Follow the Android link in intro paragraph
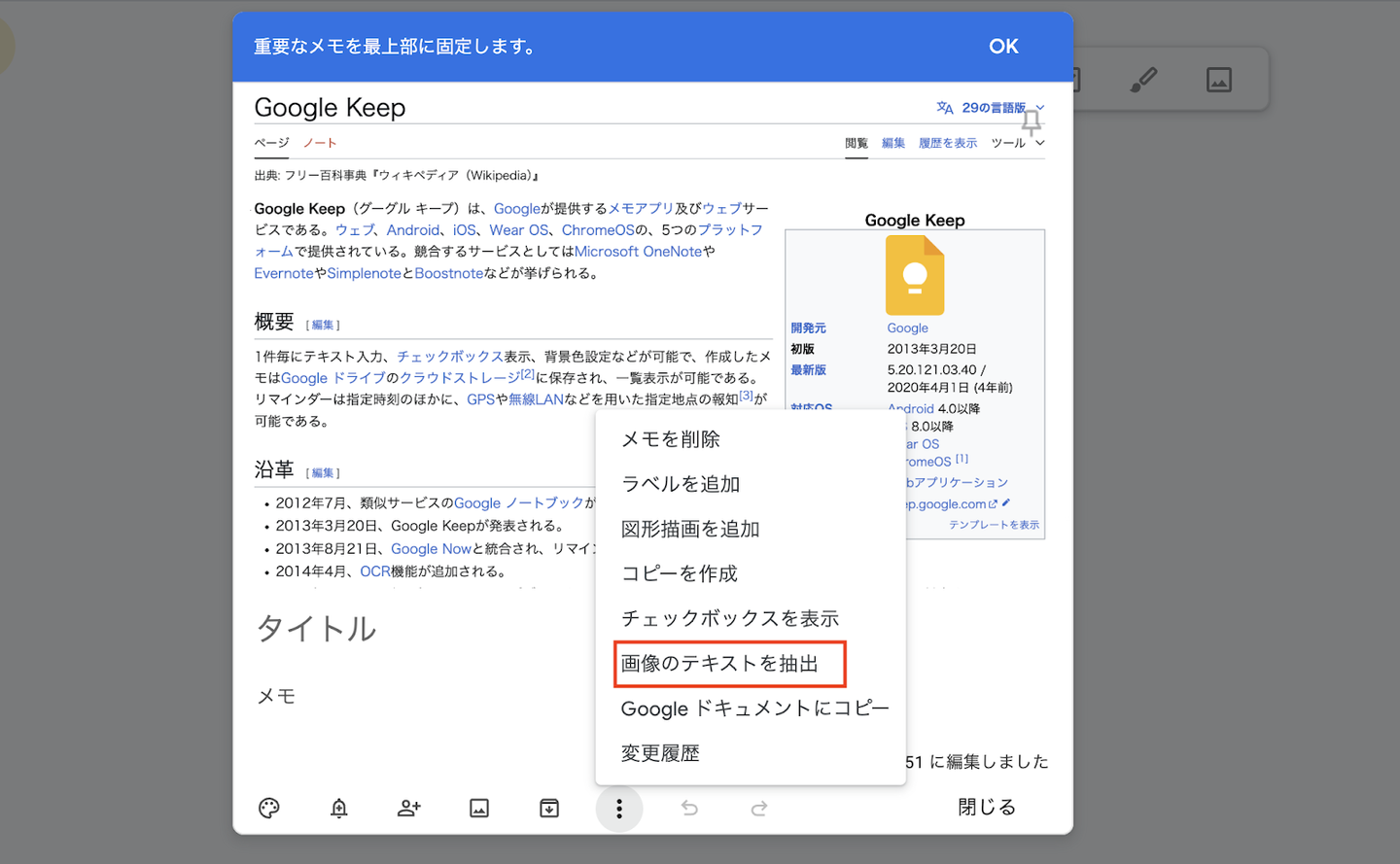This screenshot has width=1400, height=864. [x=413, y=229]
